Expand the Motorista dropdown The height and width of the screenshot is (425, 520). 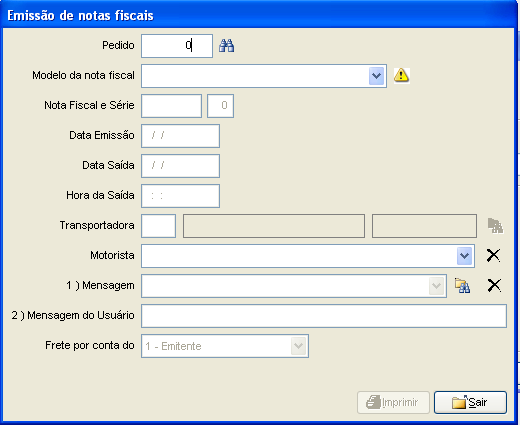coord(464,256)
